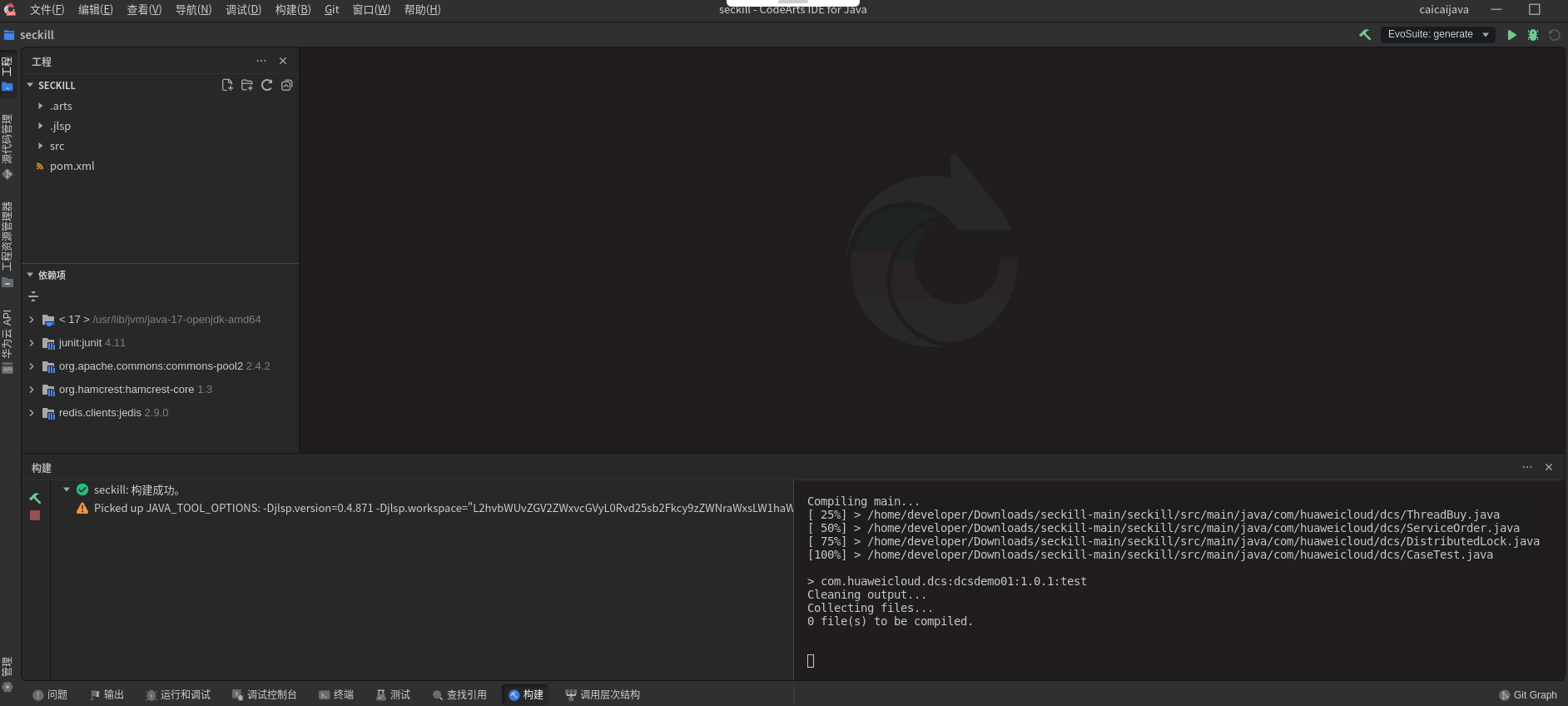Image resolution: width=1568 pixels, height=706 pixels.
Task: Open the 窗口(W) menu
Action: (371, 10)
